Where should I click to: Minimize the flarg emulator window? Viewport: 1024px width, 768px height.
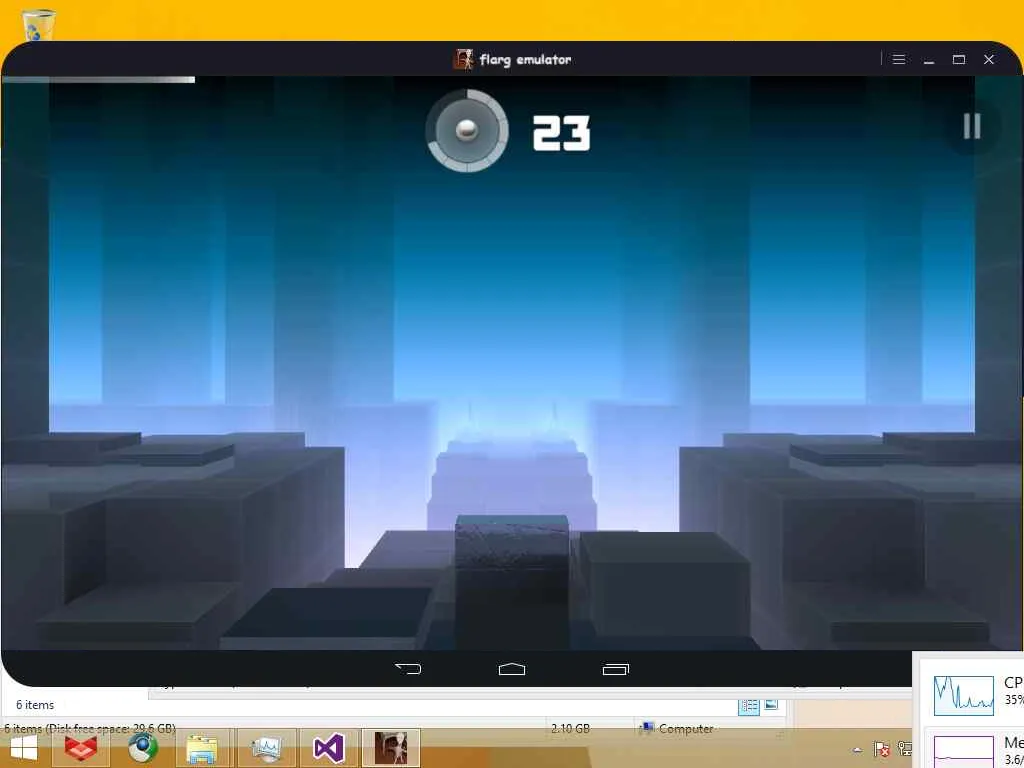[929, 59]
